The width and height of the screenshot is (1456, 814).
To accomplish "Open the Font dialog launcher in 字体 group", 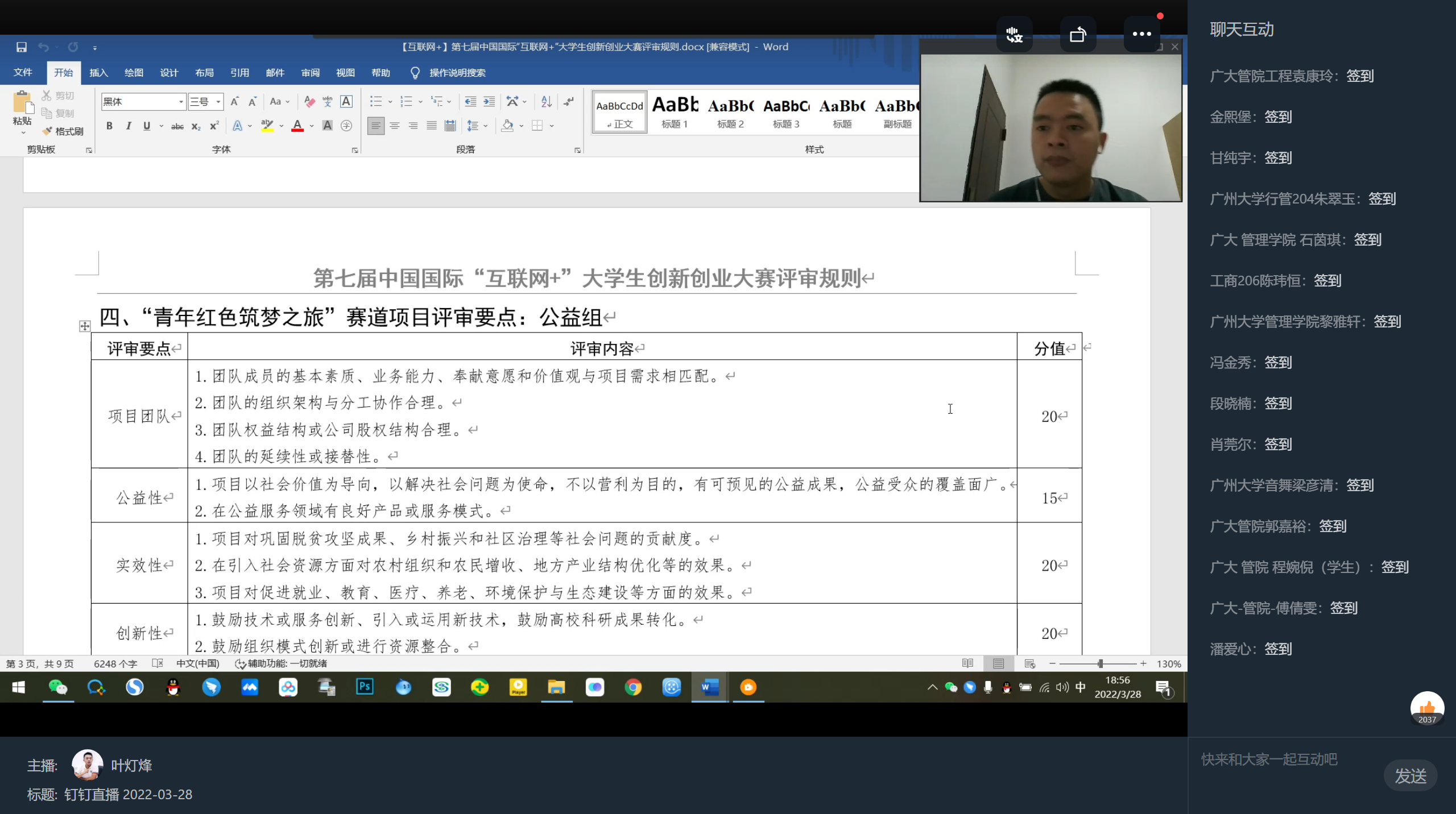I will pos(355,150).
